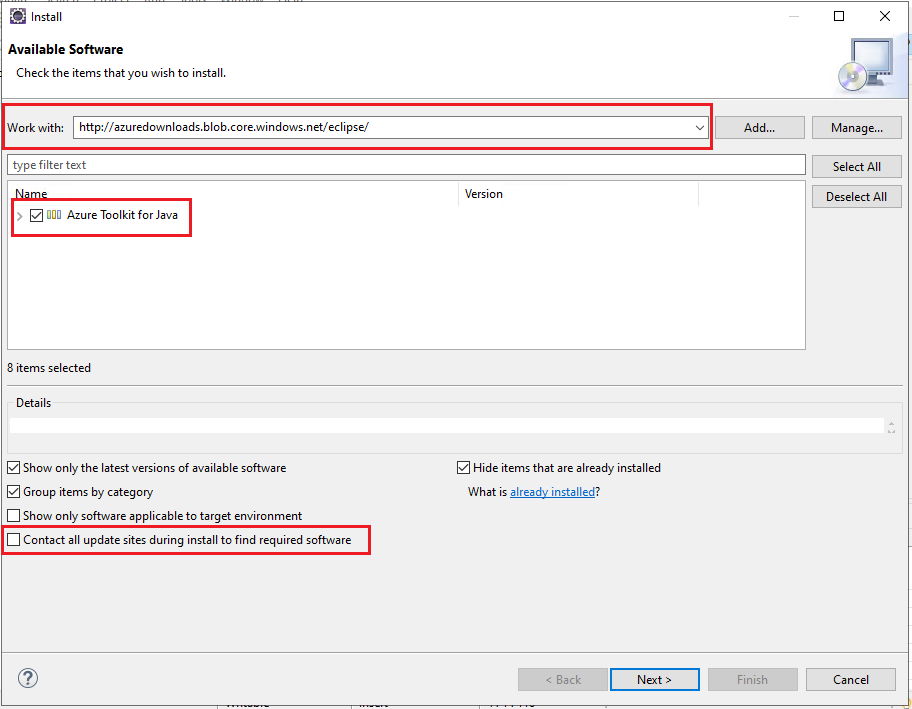The image size is (912, 709).
Task: Enable Show only software applicable to target environment
Action: tap(13, 515)
